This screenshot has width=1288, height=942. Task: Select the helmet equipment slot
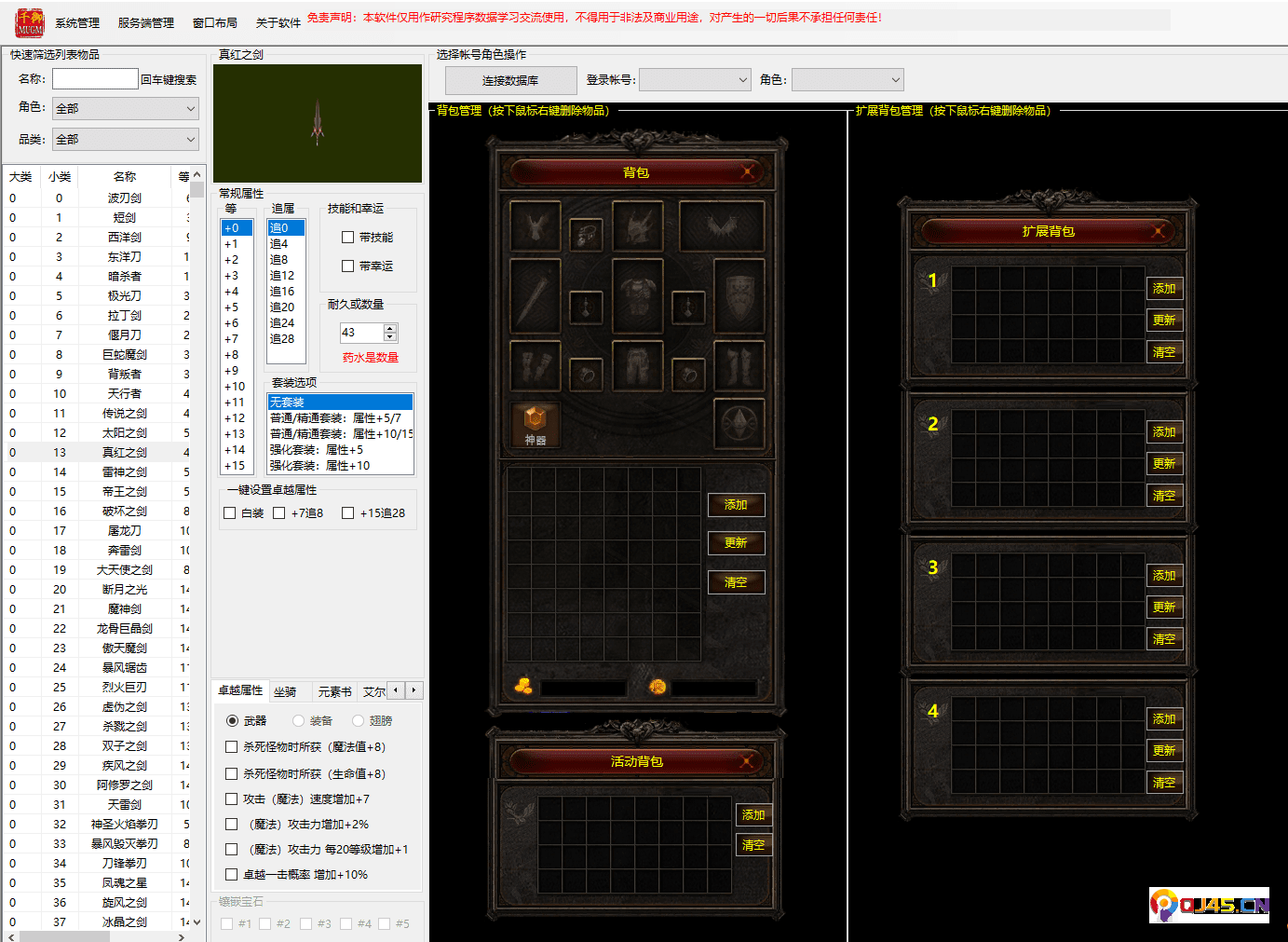click(x=637, y=226)
